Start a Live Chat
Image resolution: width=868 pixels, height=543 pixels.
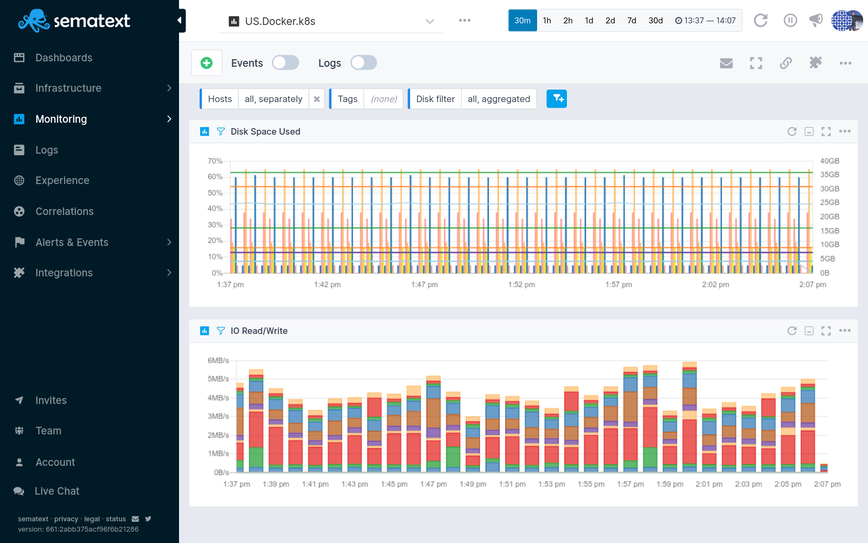(56, 491)
